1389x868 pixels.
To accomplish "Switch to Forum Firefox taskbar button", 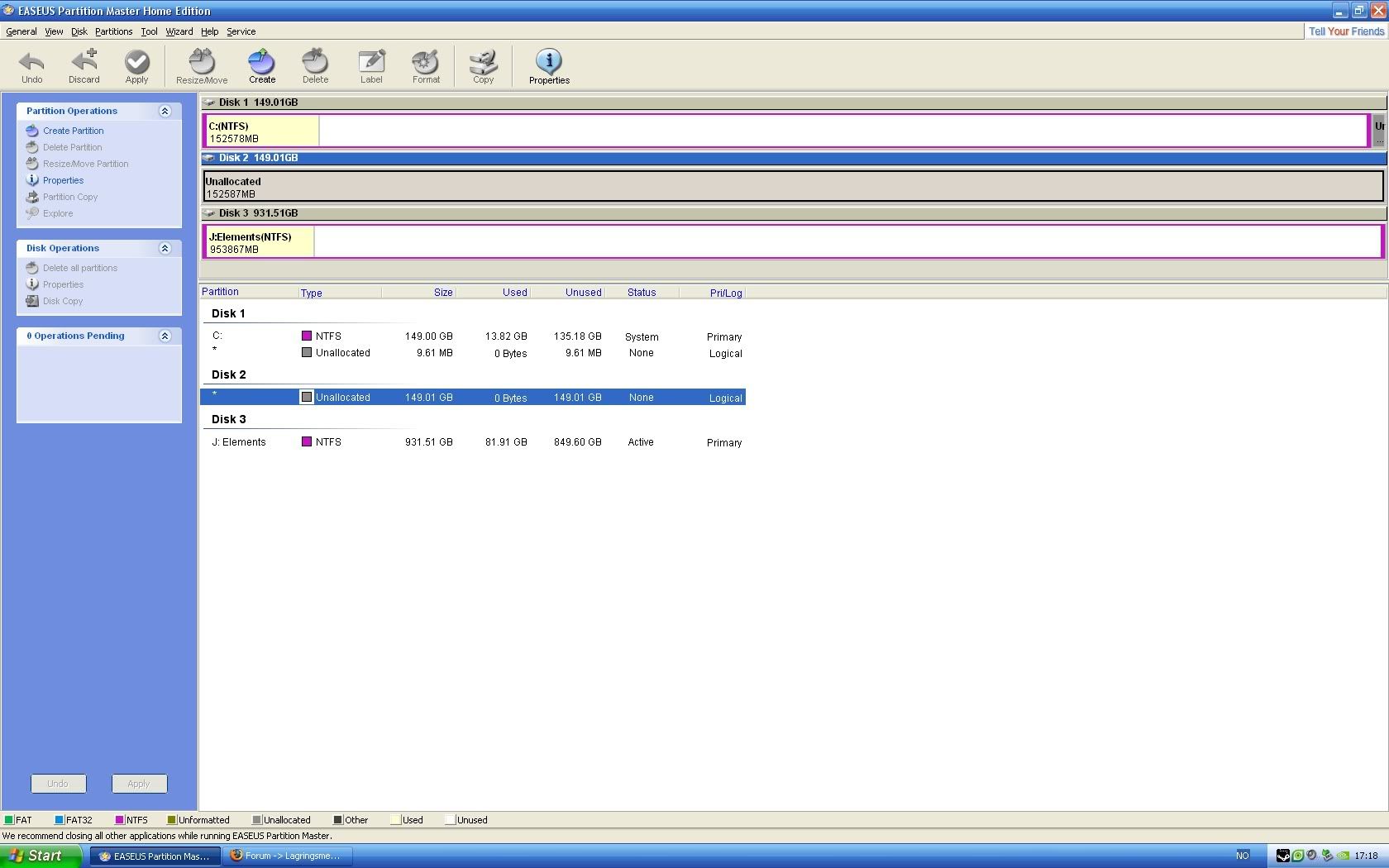I will (x=289, y=856).
